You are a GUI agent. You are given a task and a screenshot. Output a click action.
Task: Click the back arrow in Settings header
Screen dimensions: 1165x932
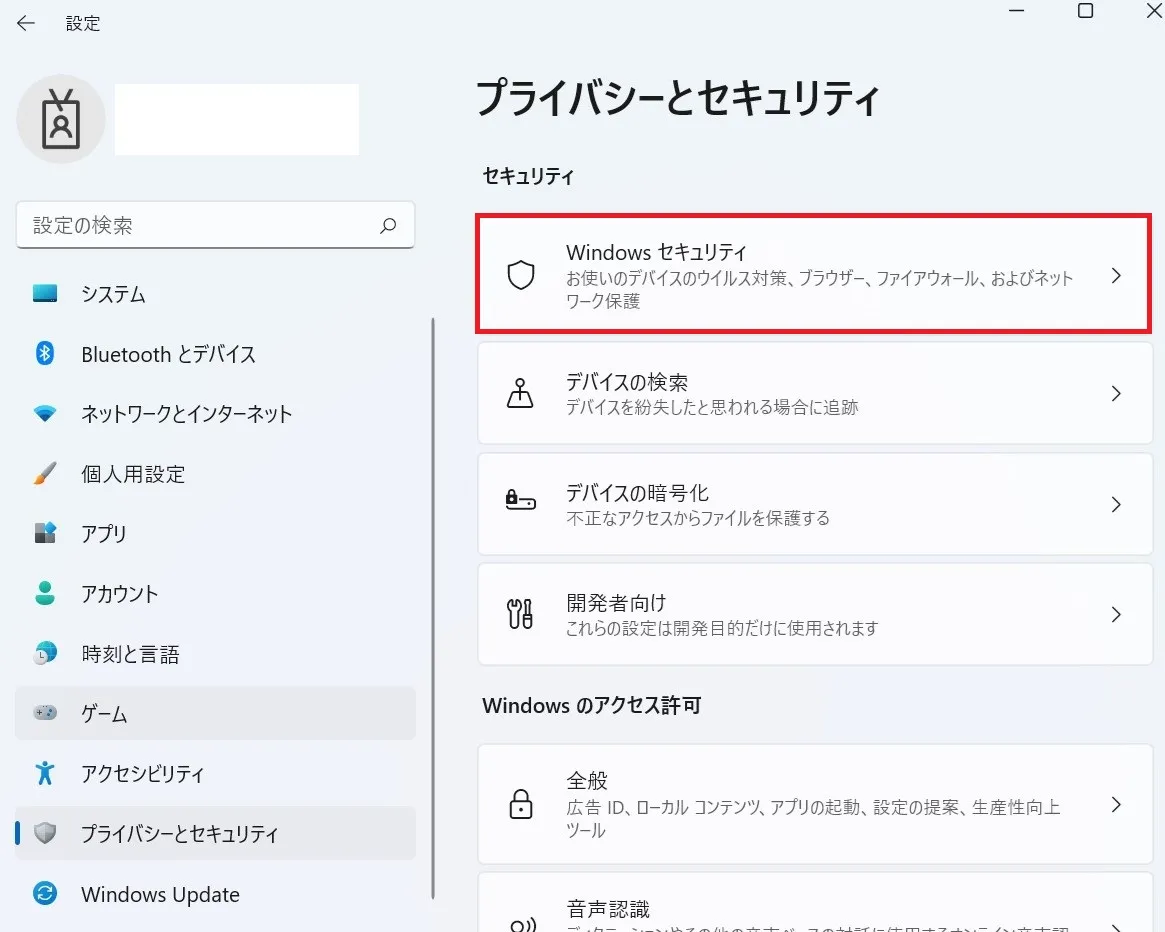pos(26,23)
